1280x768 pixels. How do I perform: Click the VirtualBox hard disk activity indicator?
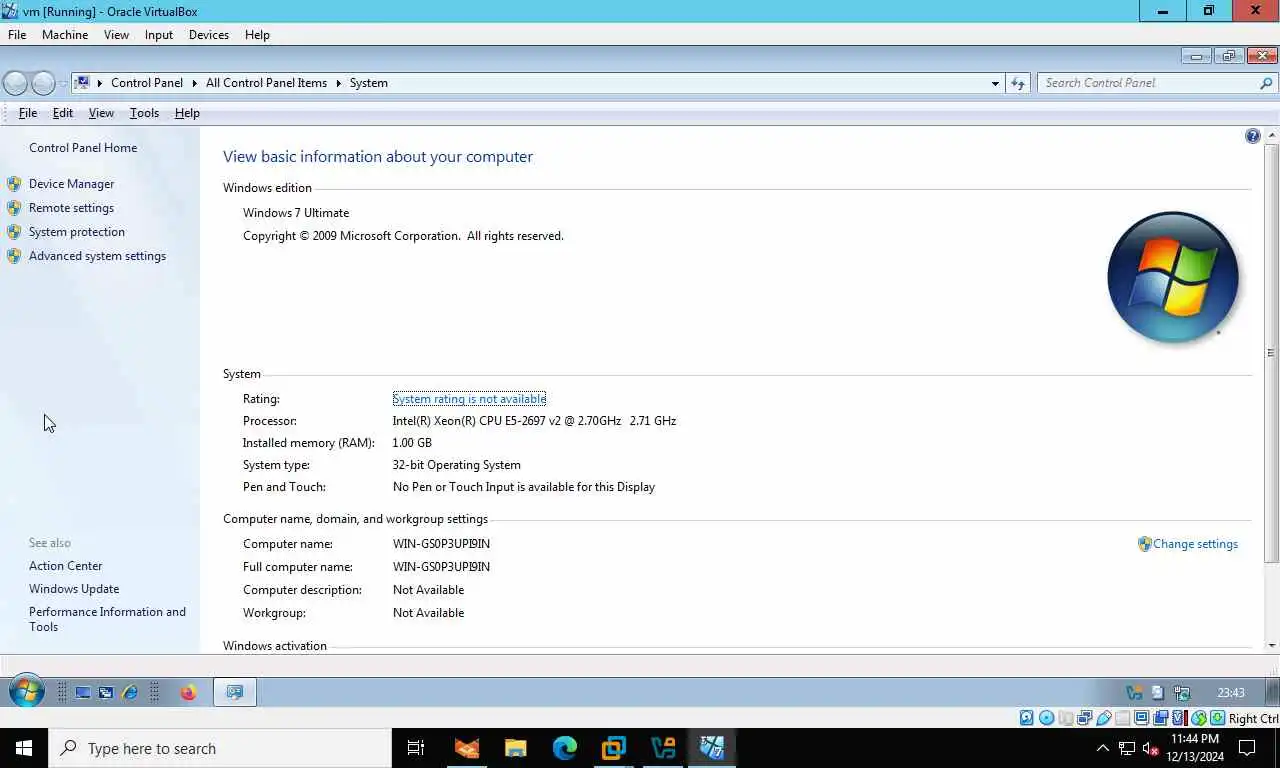[1027, 718]
